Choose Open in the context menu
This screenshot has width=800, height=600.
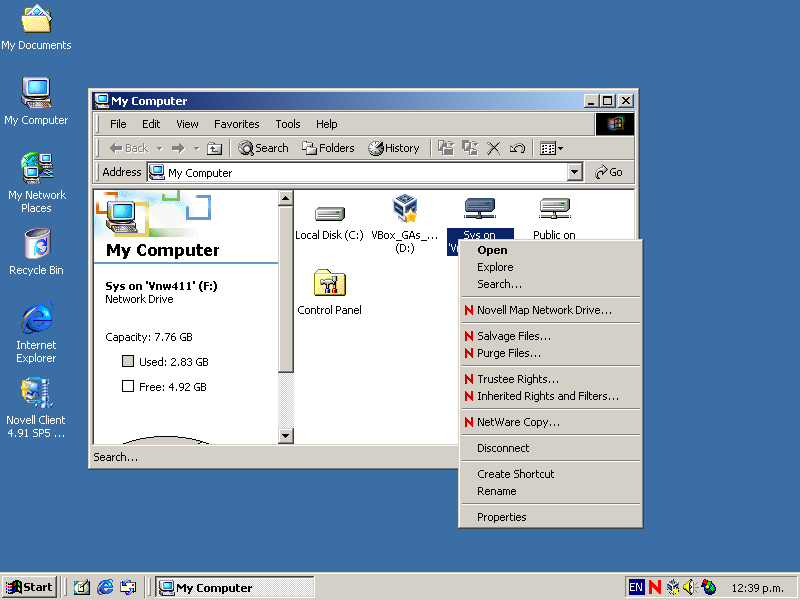tap(551, 250)
